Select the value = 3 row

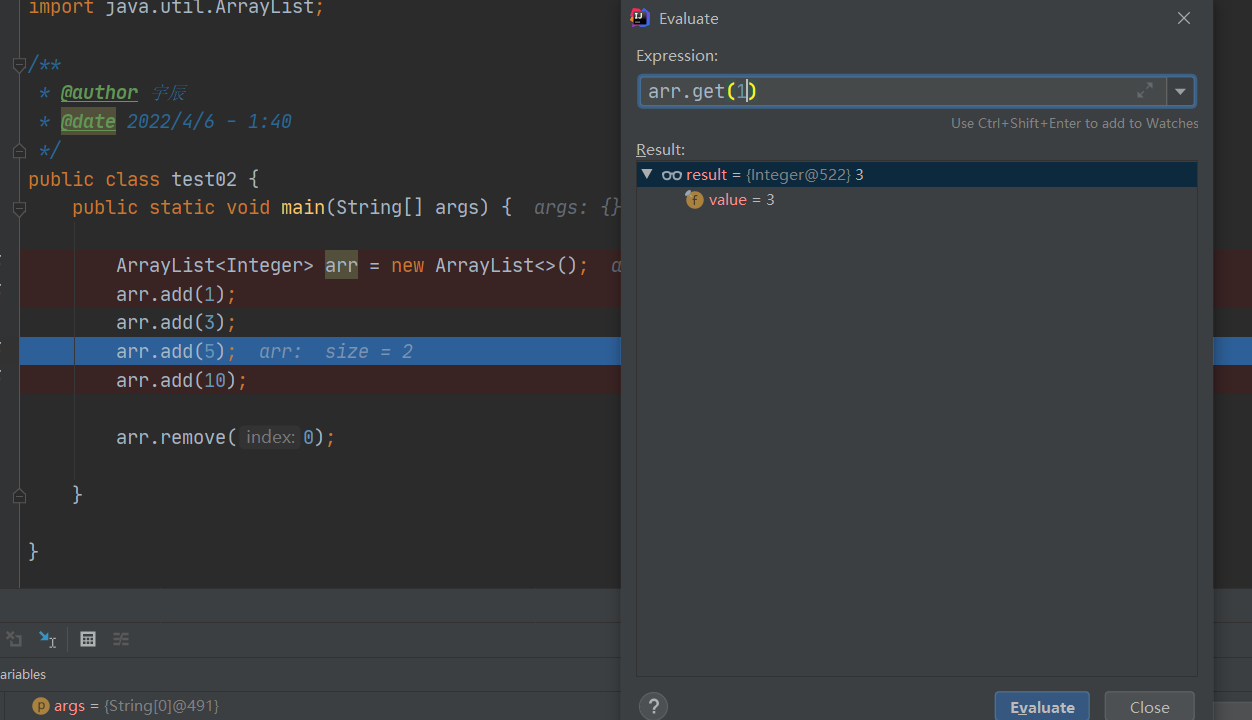pyautogui.click(x=917, y=200)
